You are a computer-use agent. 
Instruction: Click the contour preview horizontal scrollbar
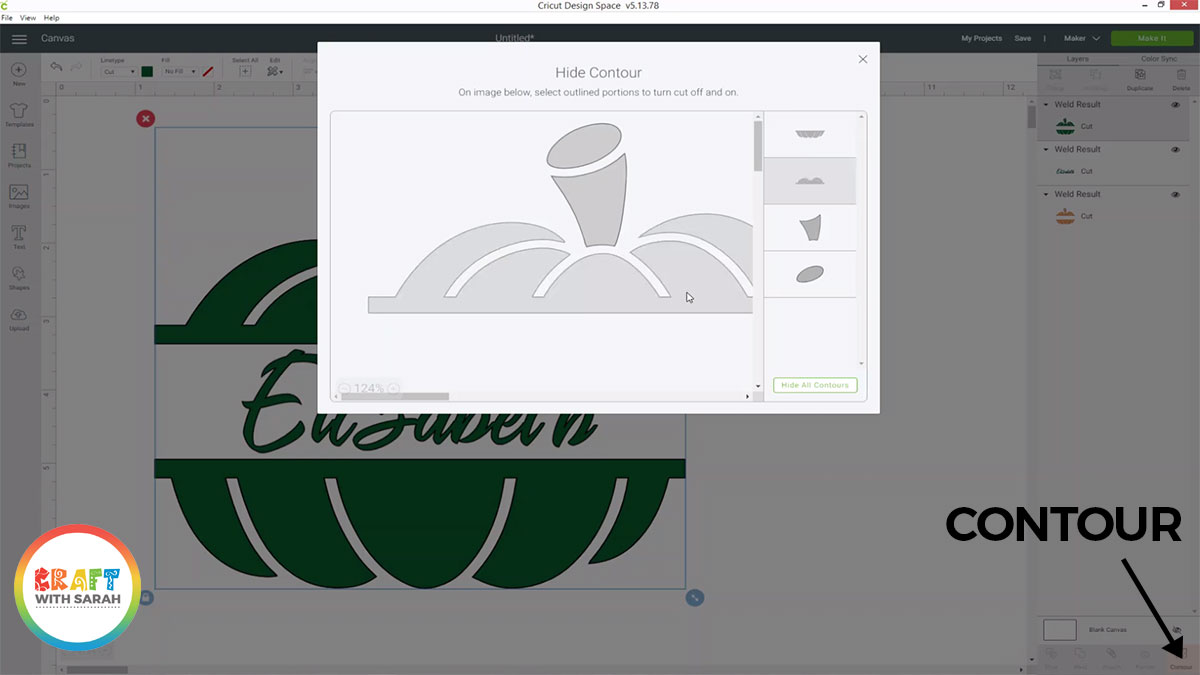point(395,397)
